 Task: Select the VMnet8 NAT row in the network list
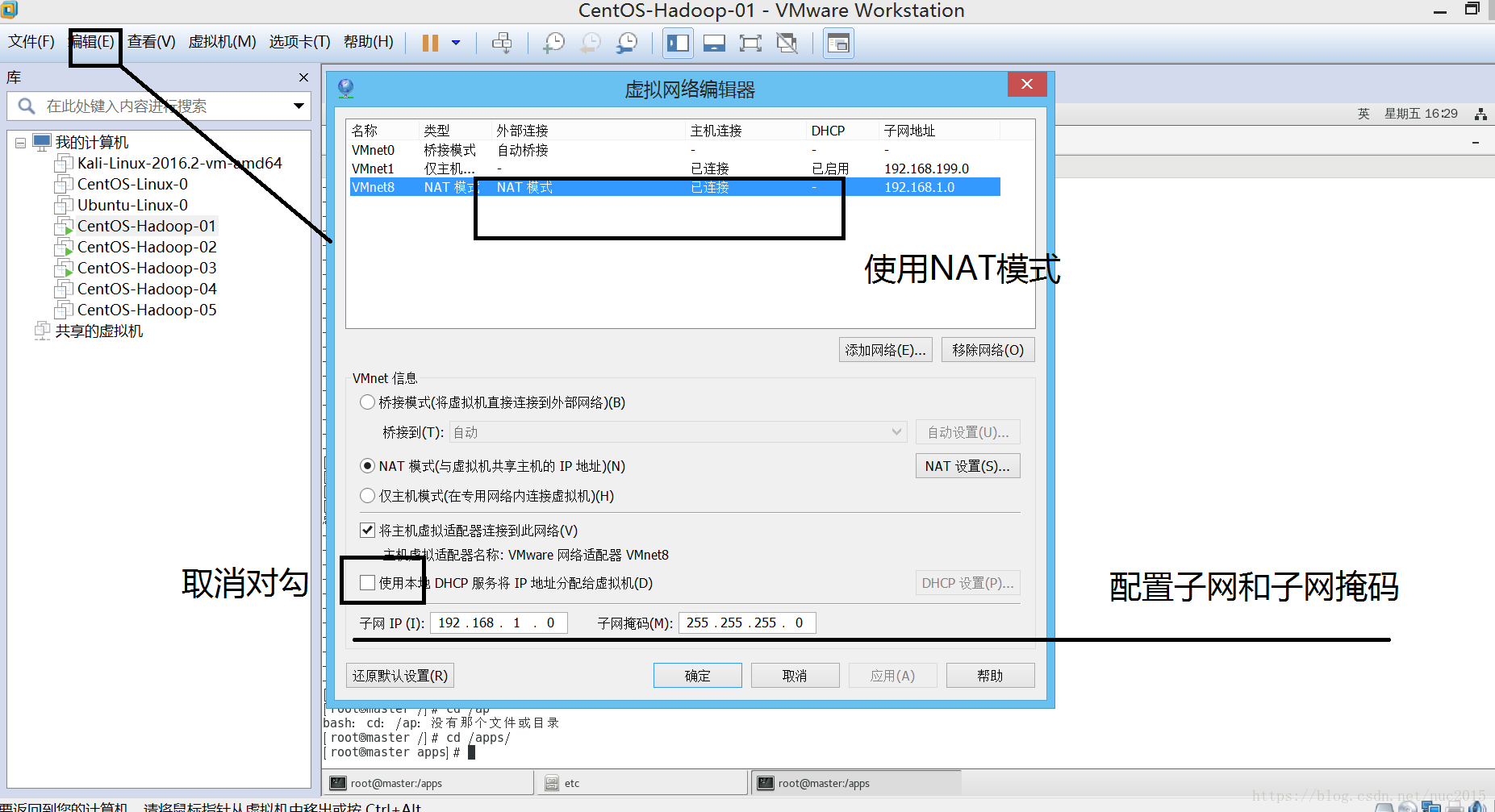(x=675, y=187)
